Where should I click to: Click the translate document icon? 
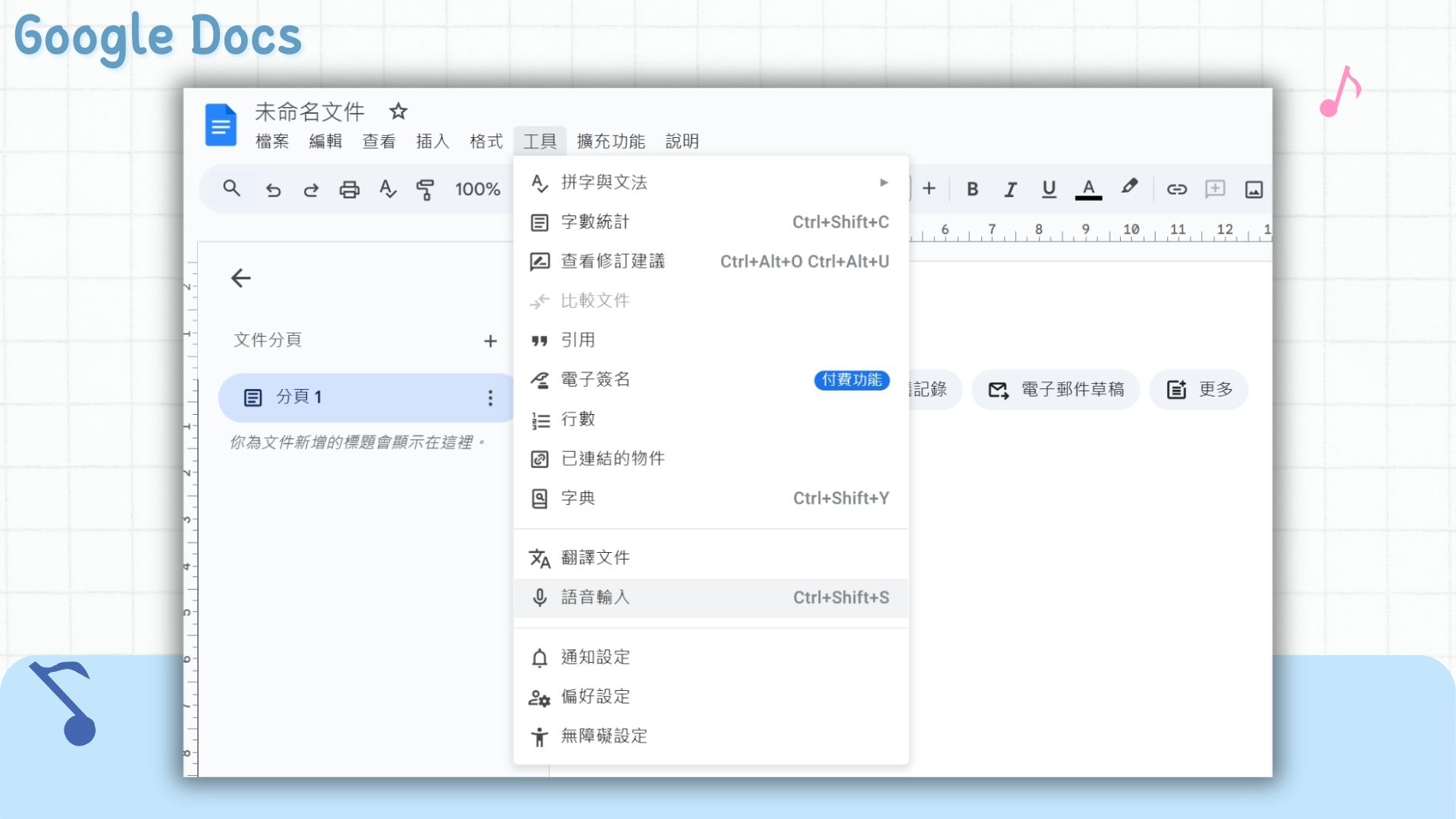click(x=539, y=558)
